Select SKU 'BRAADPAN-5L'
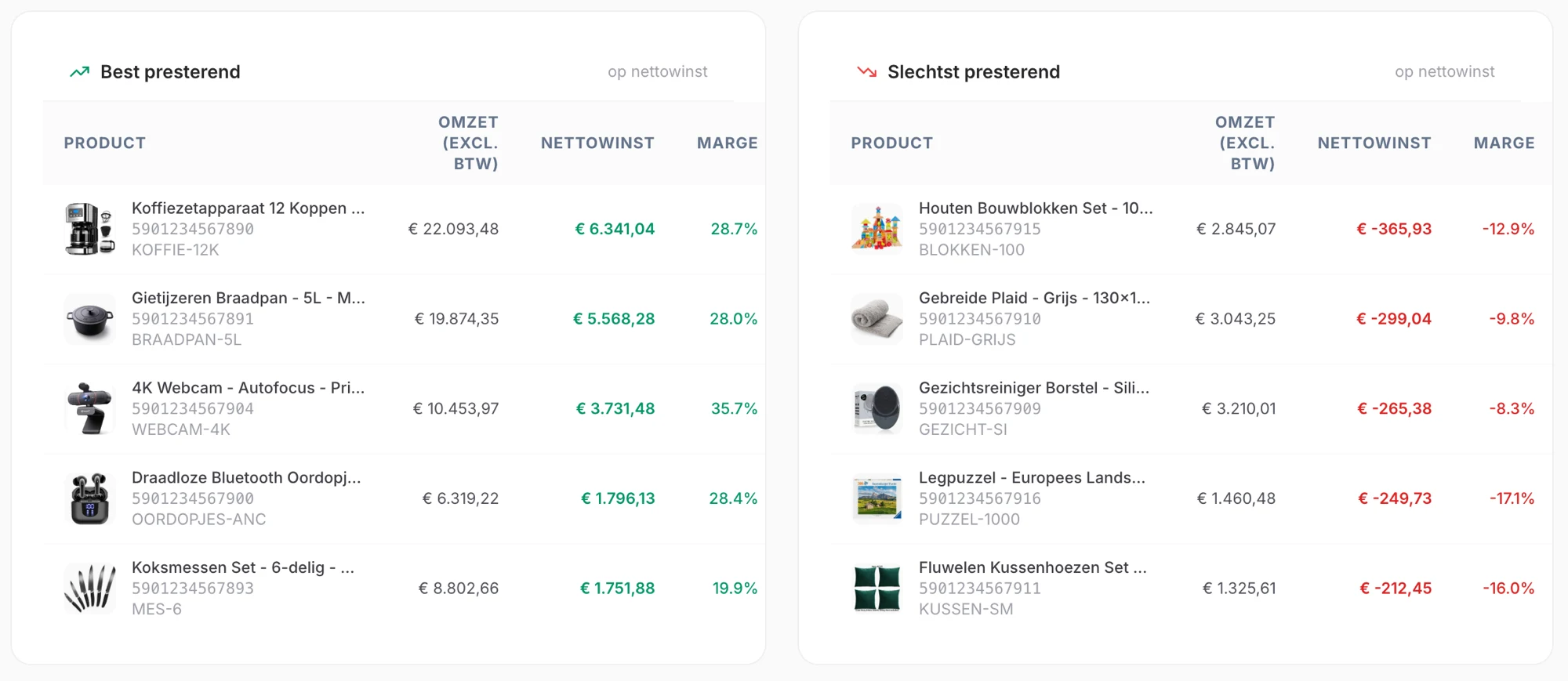The height and width of the screenshot is (681, 1568). tap(187, 340)
